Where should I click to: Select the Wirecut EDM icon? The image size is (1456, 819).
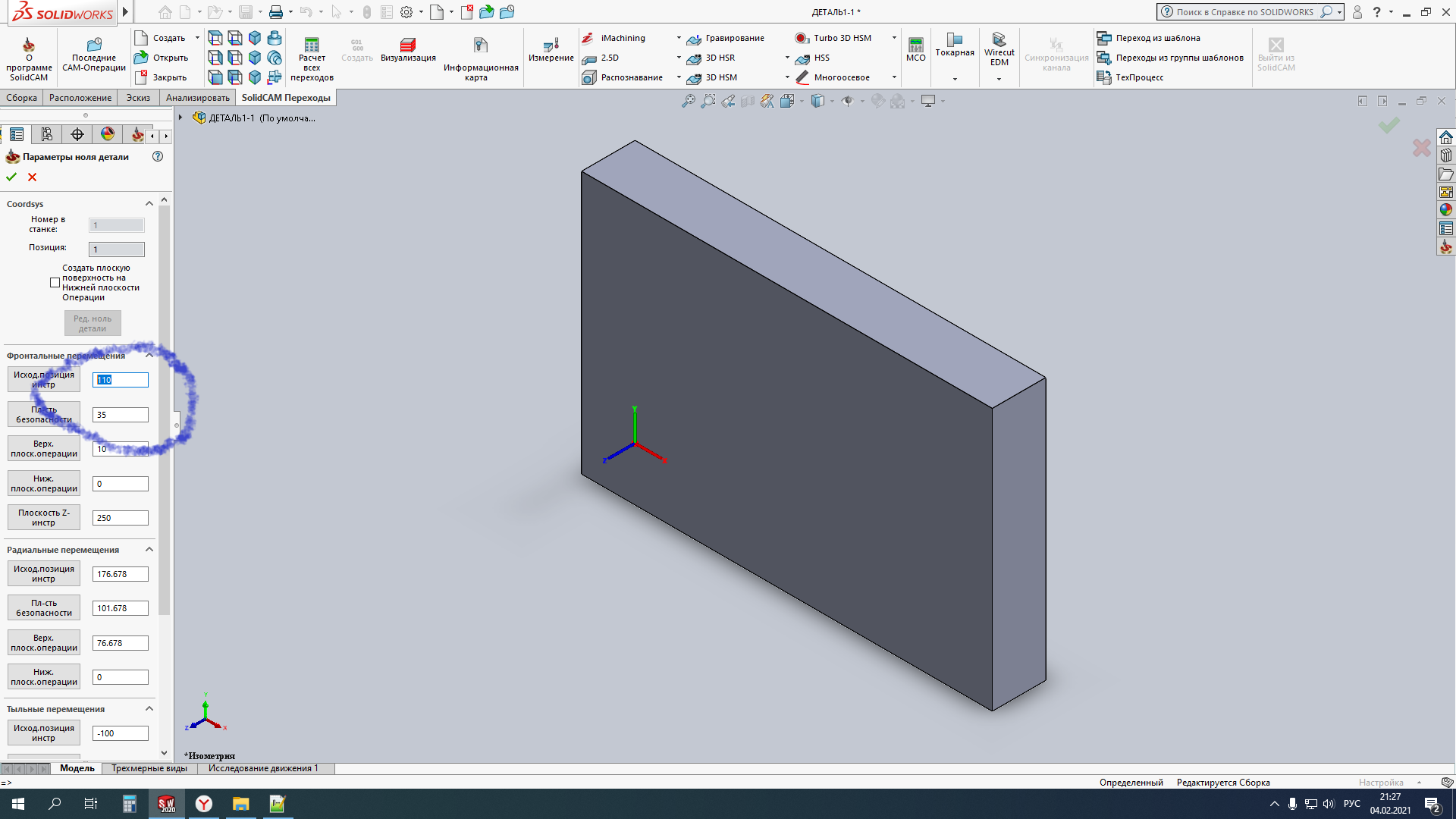click(x=999, y=40)
